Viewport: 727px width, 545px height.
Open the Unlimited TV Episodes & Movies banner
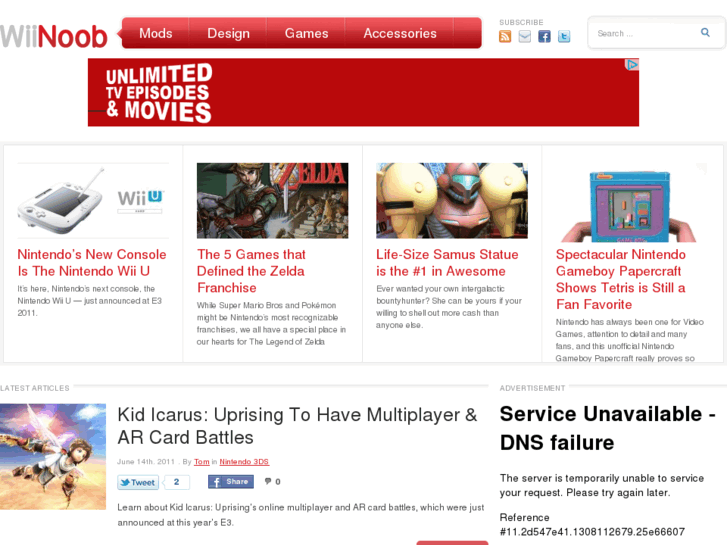tap(363, 92)
